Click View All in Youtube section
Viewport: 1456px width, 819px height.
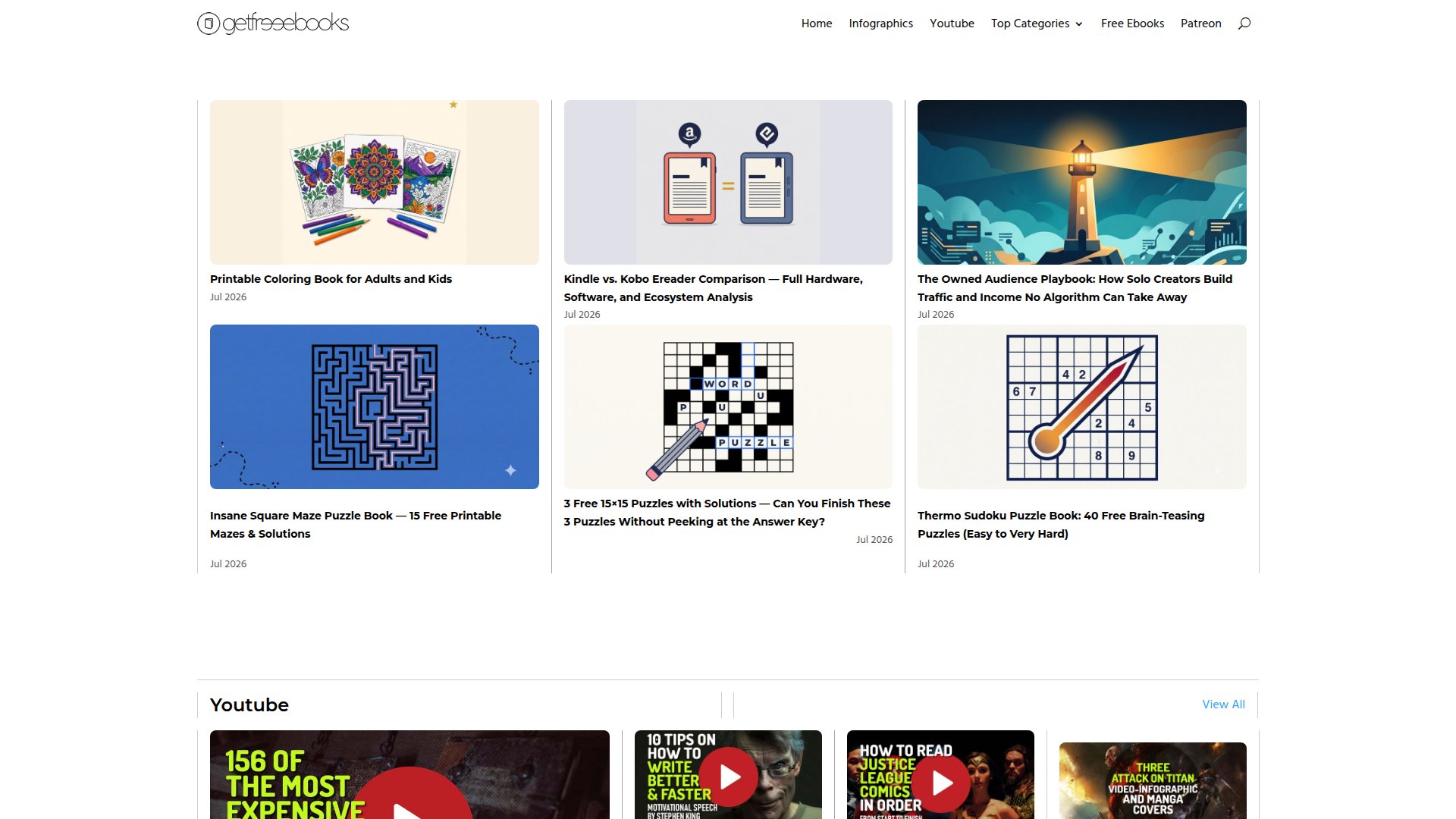[x=1223, y=704]
